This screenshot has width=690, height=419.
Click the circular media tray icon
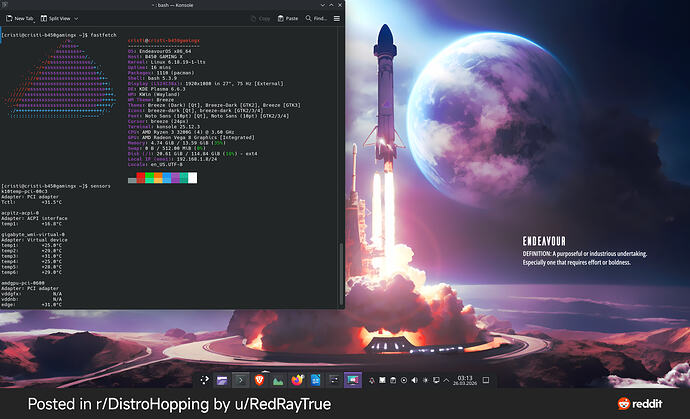click(404, 380)
